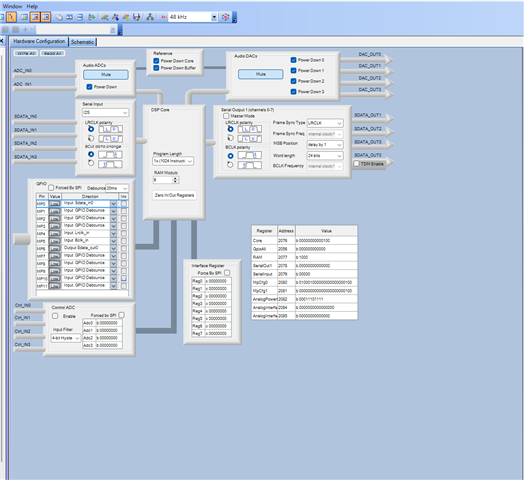Click the Link Project green arrow icon
The height and width of the screenshot is (480, 524).
click(91, 17)
